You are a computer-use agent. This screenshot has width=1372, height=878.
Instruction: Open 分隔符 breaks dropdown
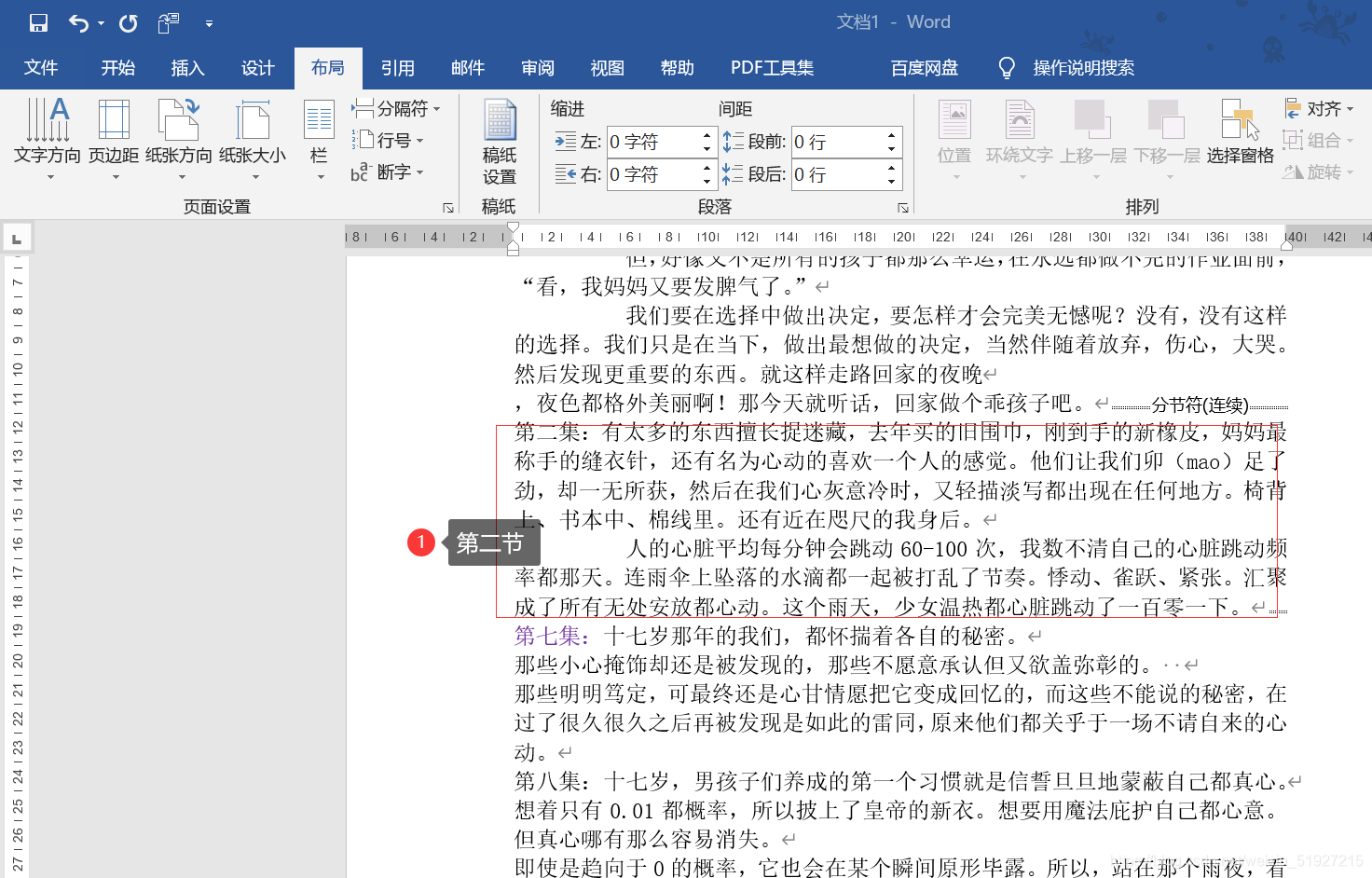point(395,109)
